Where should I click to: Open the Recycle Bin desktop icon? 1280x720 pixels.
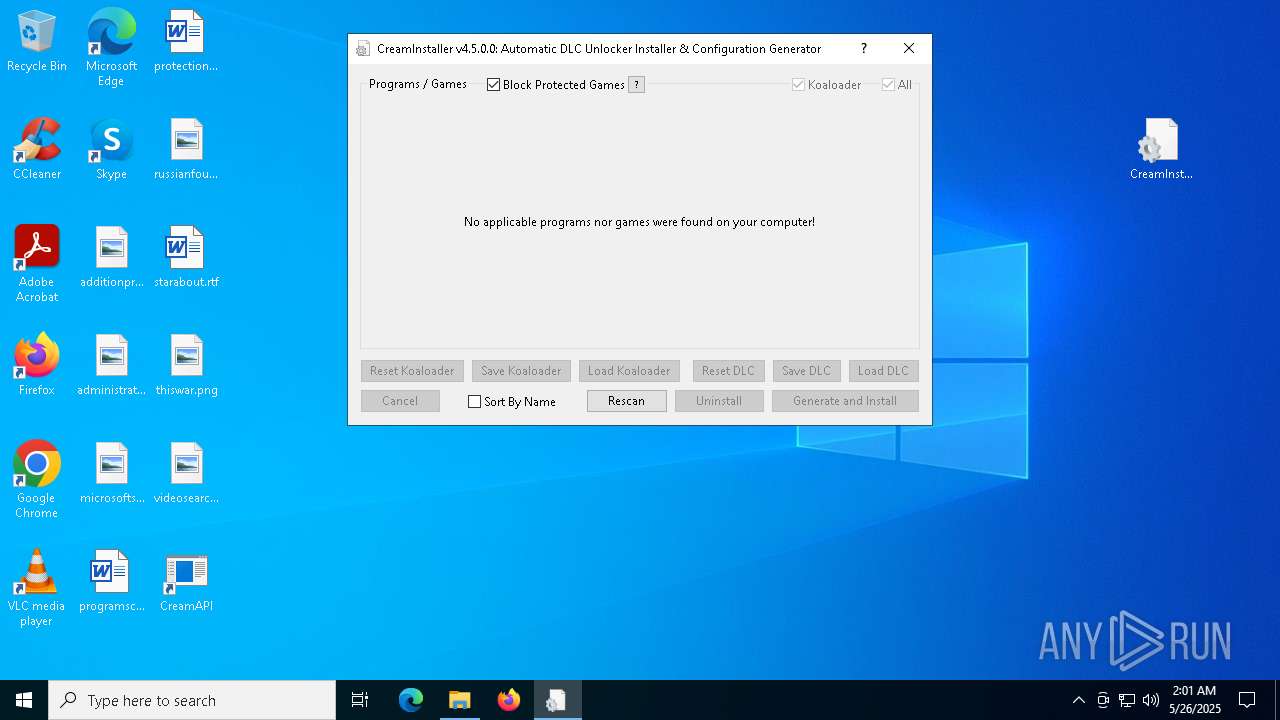point(36,42)
